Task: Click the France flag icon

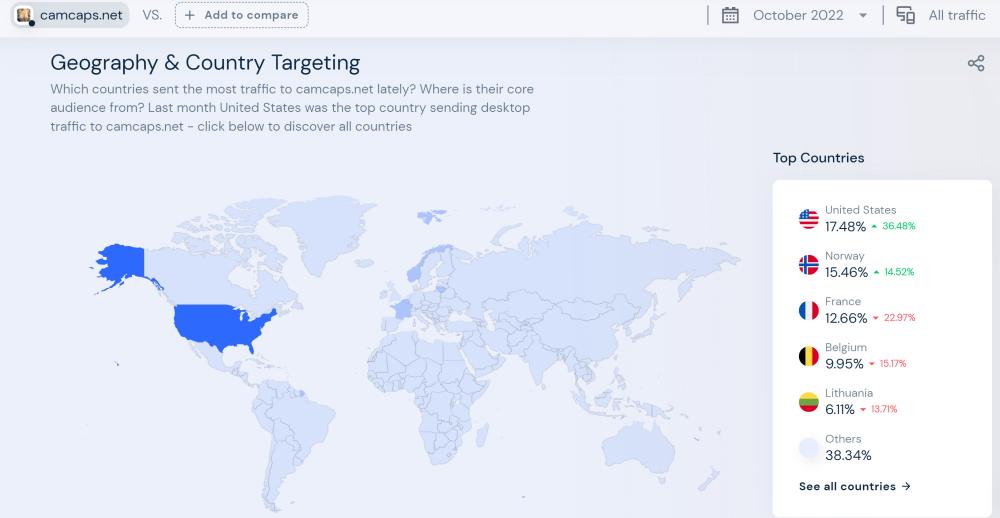Action: click(809, 311)
